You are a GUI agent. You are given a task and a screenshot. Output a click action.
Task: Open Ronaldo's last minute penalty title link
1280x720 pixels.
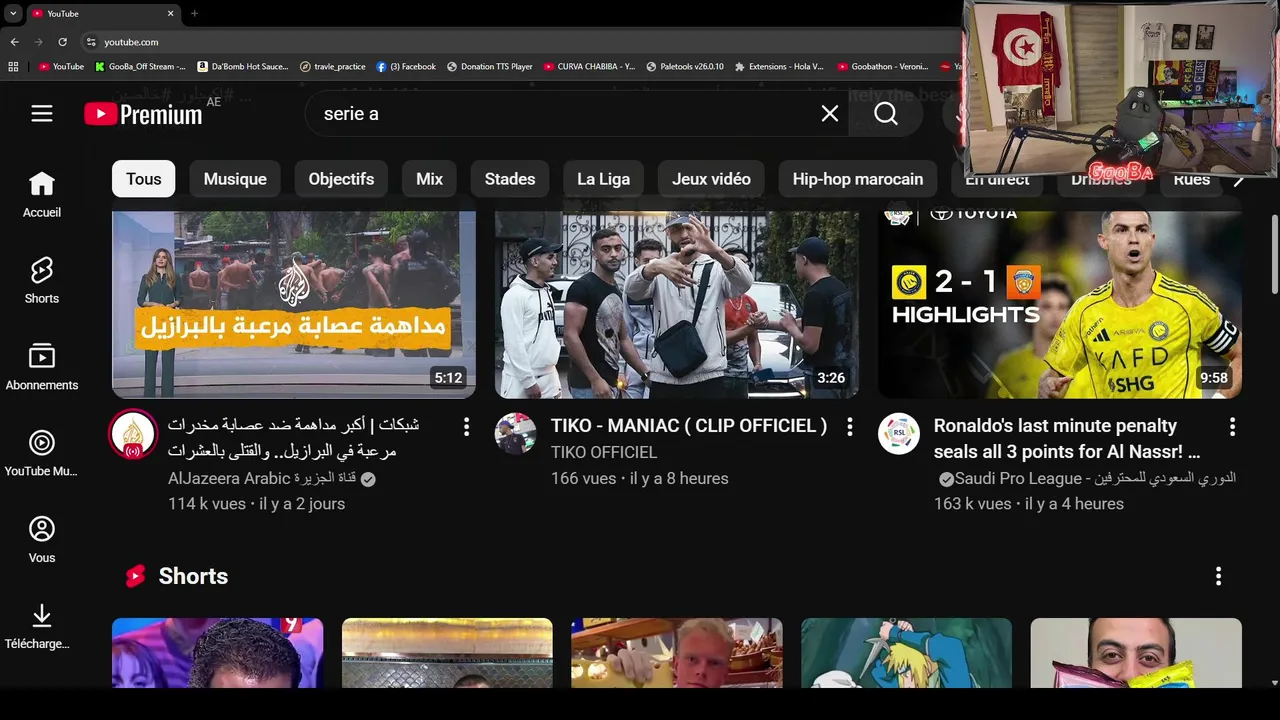point(1067,439)
